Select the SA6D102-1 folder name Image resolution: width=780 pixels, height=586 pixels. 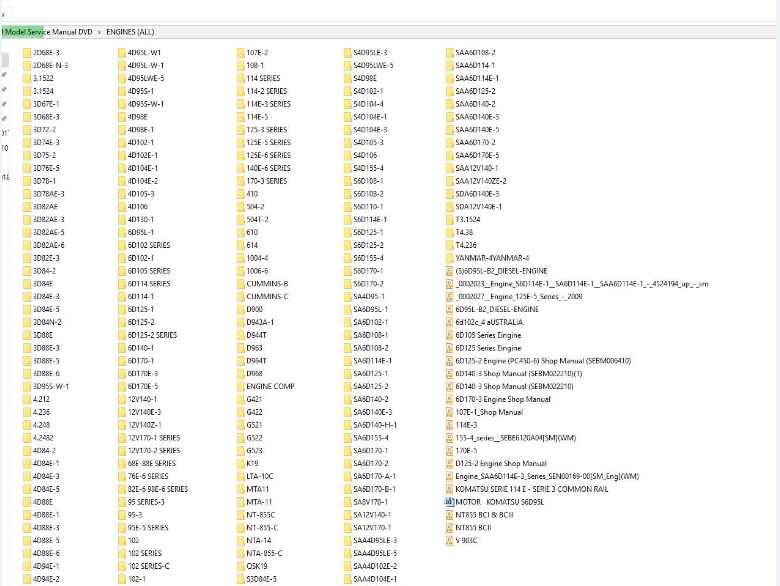pyautogui.click(x=371, y=322)
